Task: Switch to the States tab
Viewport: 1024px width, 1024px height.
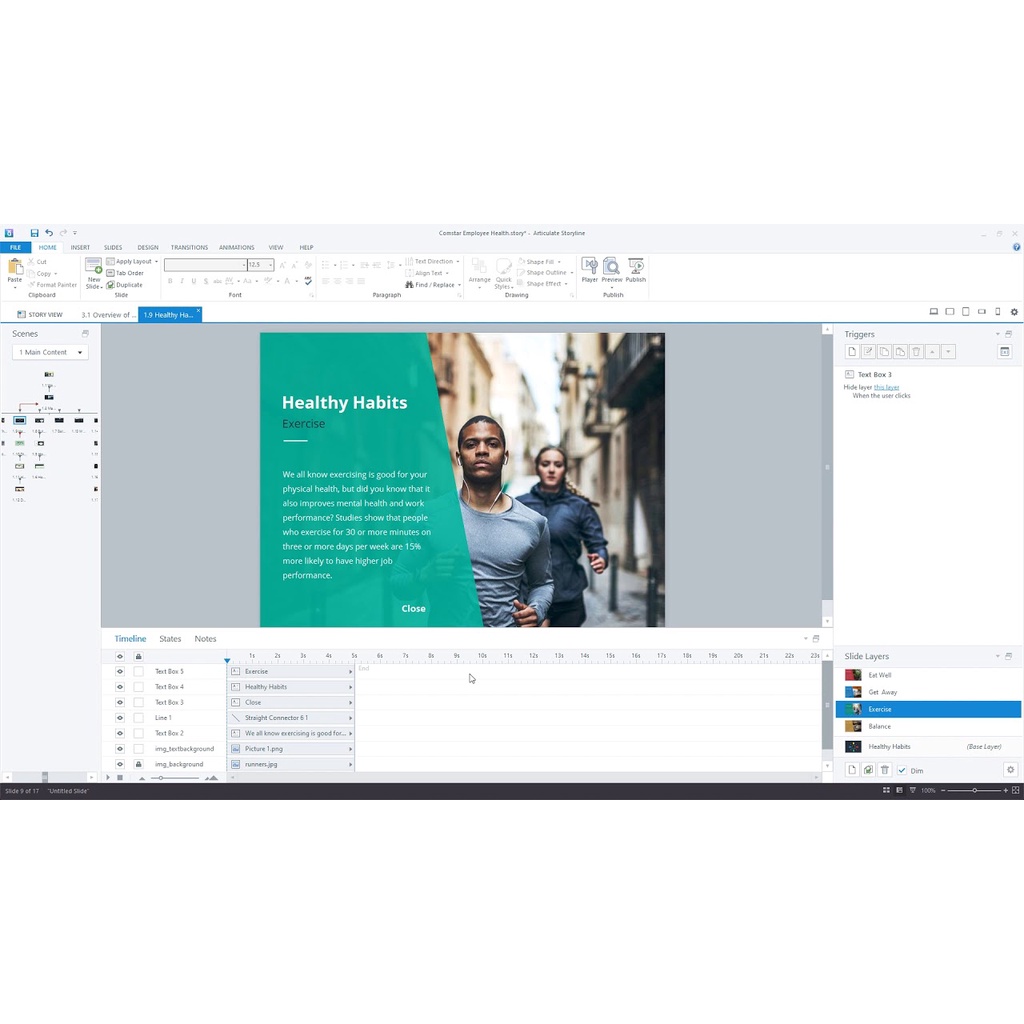Action: (170, 639)
